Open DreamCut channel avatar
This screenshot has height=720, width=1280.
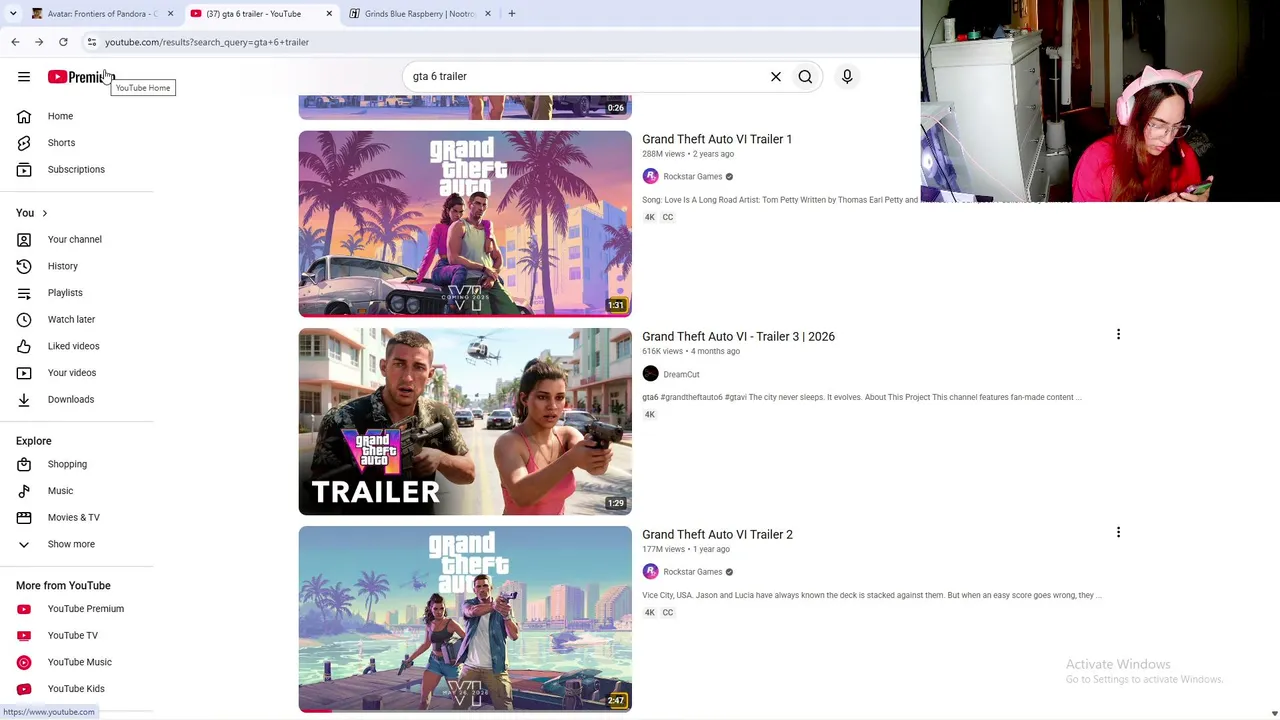[x=650, y=374]
